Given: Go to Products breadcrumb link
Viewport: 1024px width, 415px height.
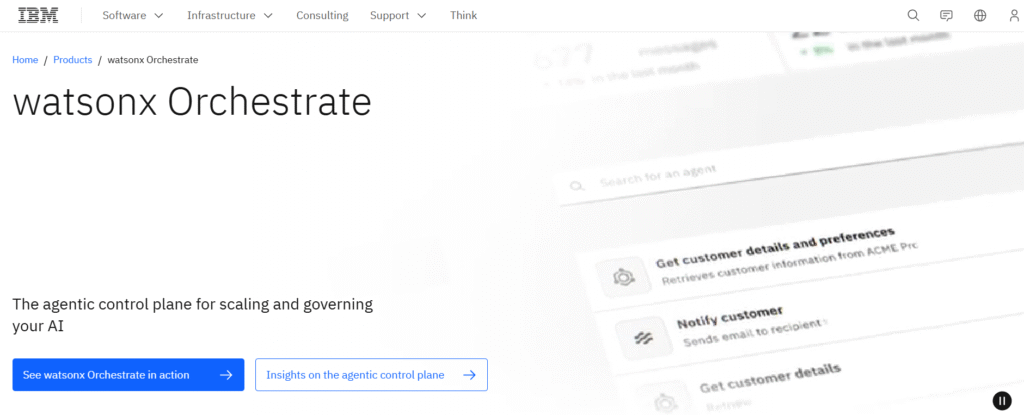Looking at the screenshot, I should (x=72, y=59).
